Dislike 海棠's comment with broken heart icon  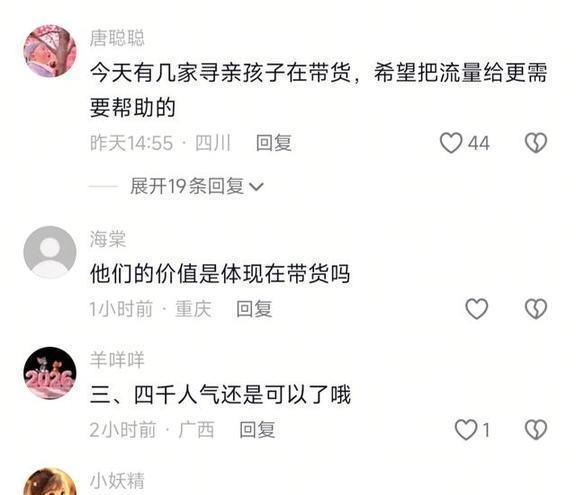point(536,308)
